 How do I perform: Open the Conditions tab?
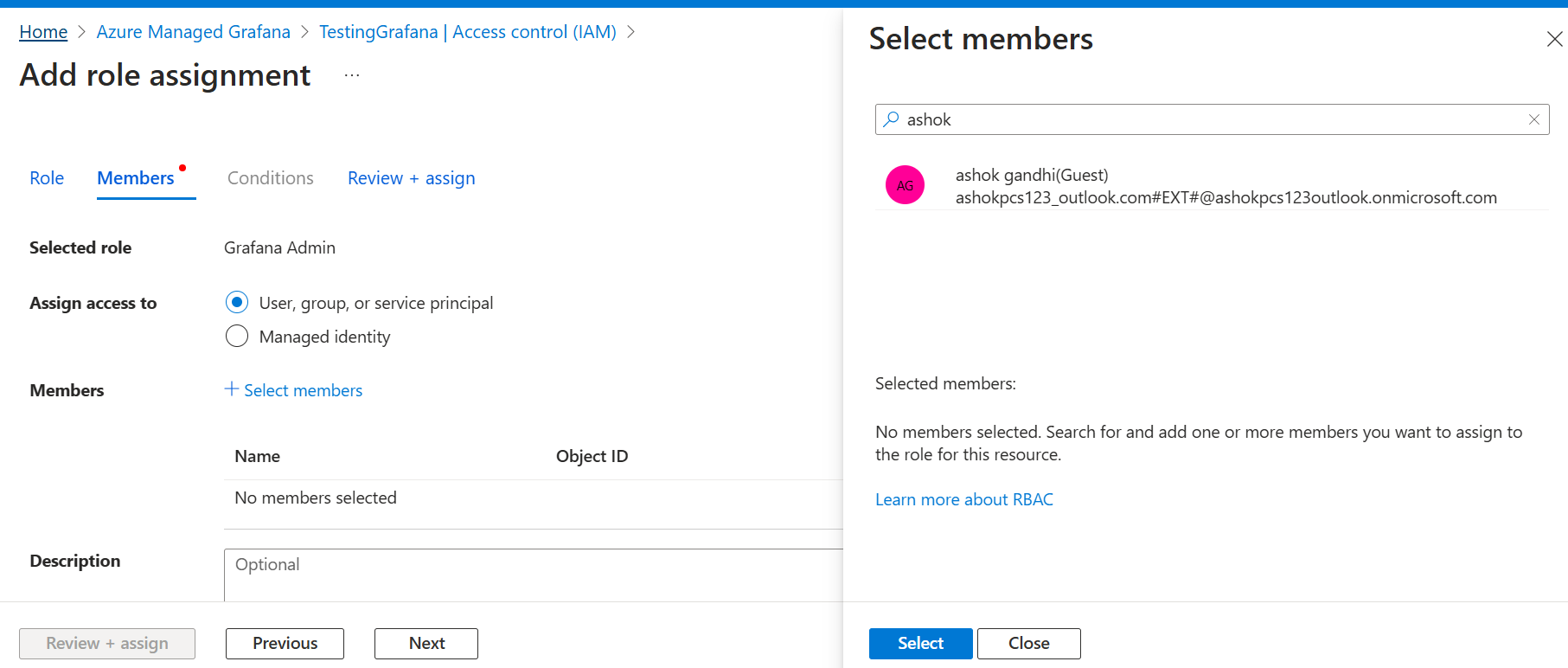pos(271,178)
